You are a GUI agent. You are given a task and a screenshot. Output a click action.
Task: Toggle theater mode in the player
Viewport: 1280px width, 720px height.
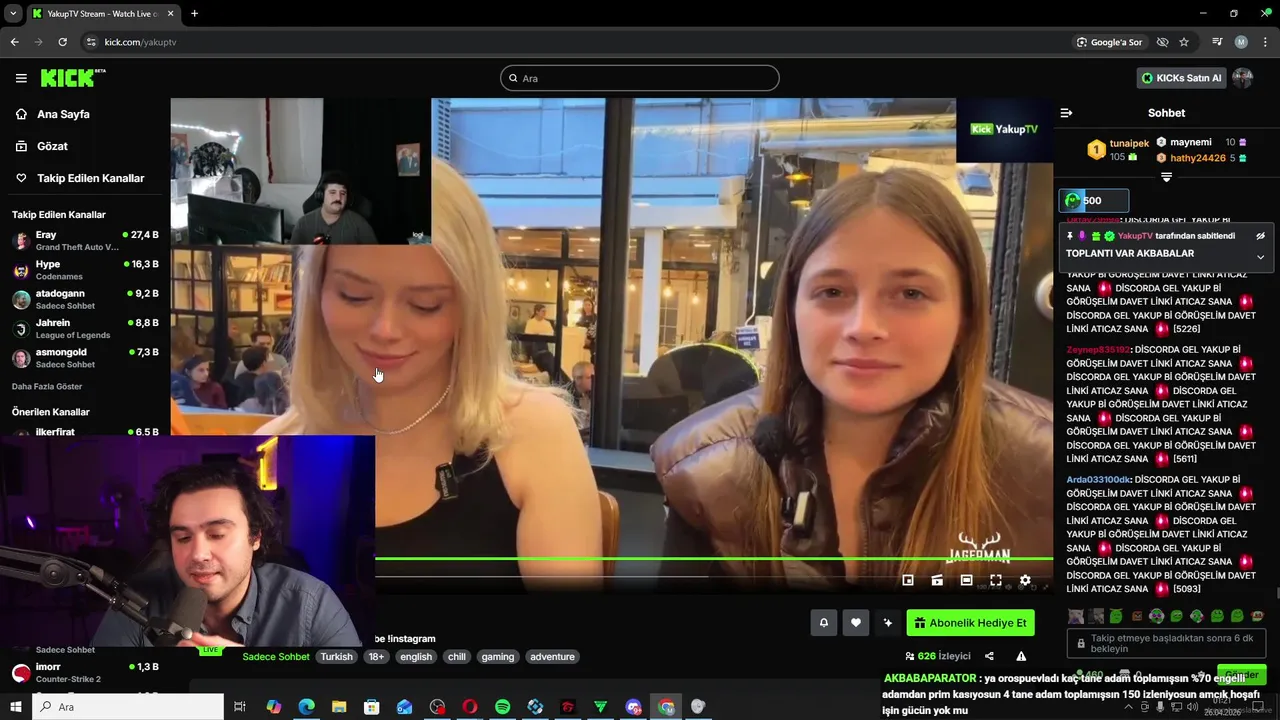pyautogui.click(x=966, y=580)
